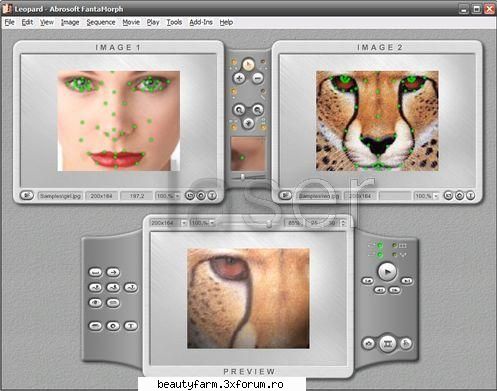Choose the add key dot plus tool
The height and width of the screenshot is (391, 497).
point(239,78)
